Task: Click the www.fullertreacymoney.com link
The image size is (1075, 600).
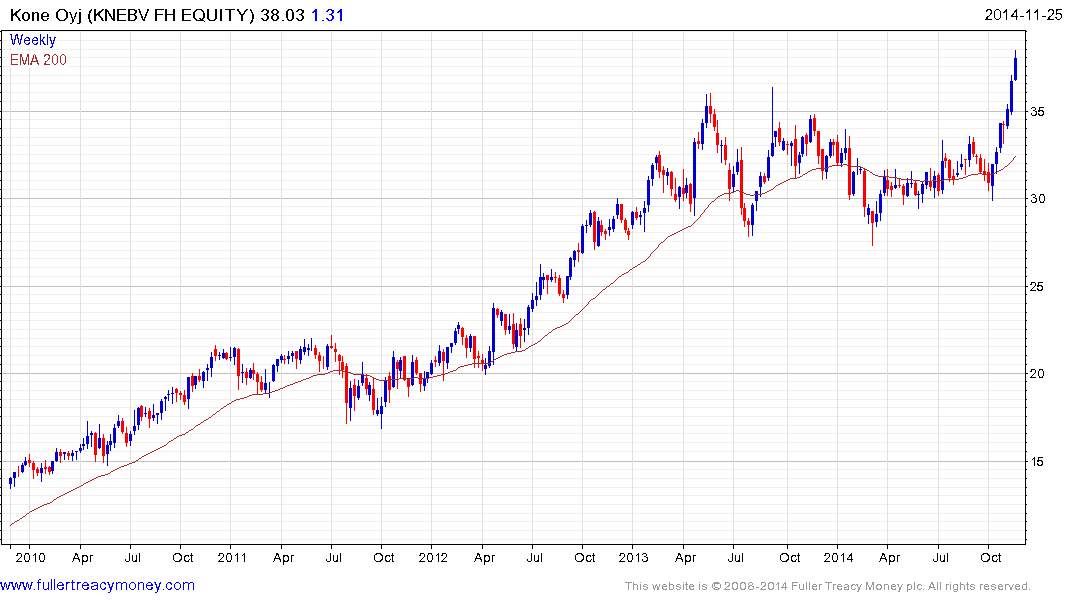Action: (x=98, y=585)
